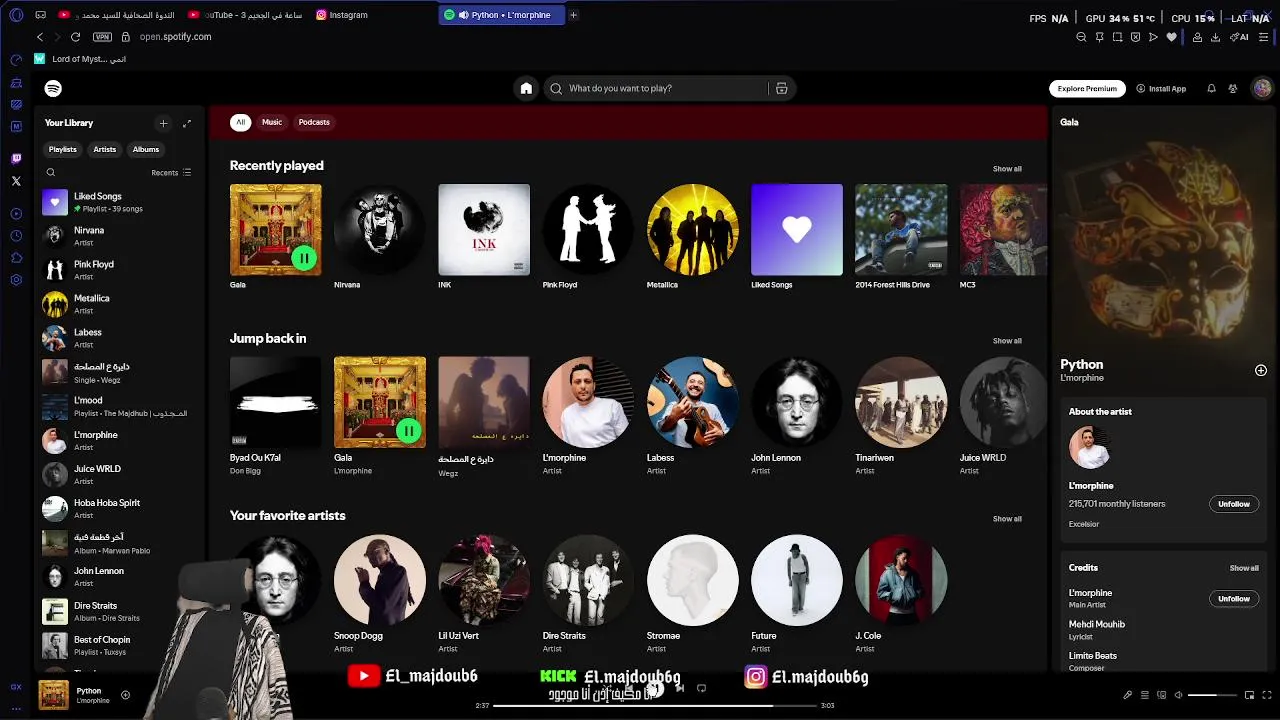Viewport: 1280px width, 720px height.
Task: Take snapshot with toolbar capture icon
Action: click(x=1117, y=37)
